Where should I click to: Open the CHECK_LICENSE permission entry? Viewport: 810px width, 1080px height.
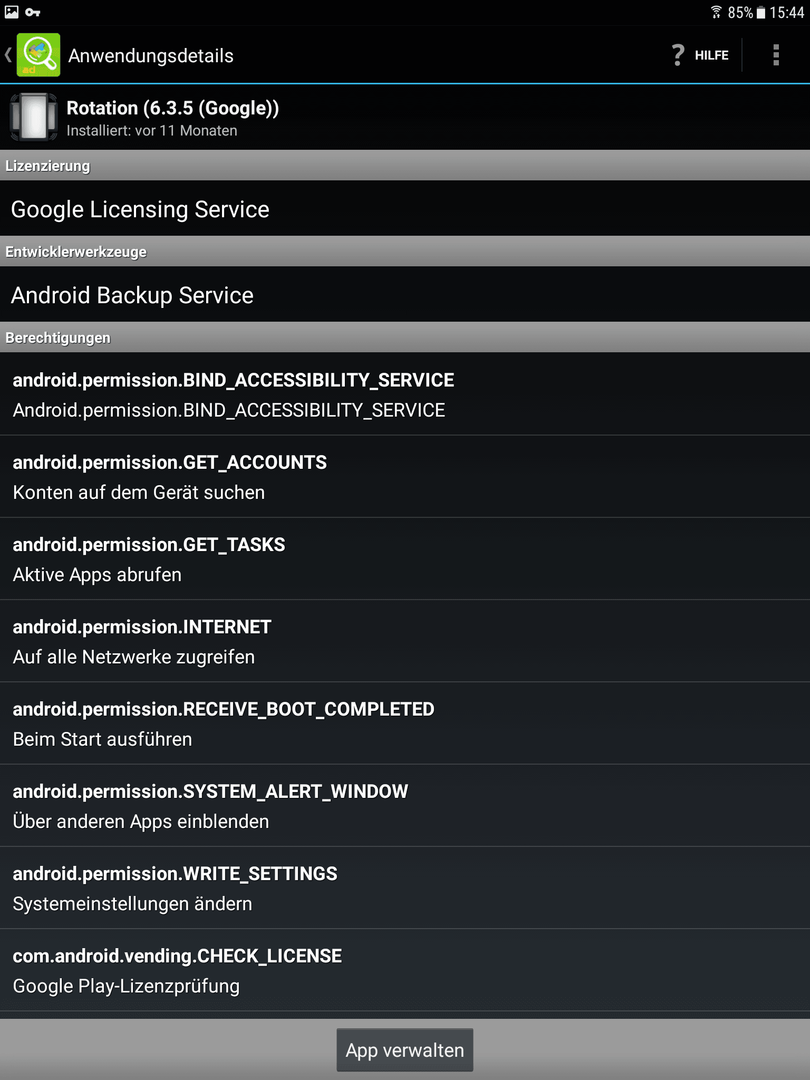405,970
